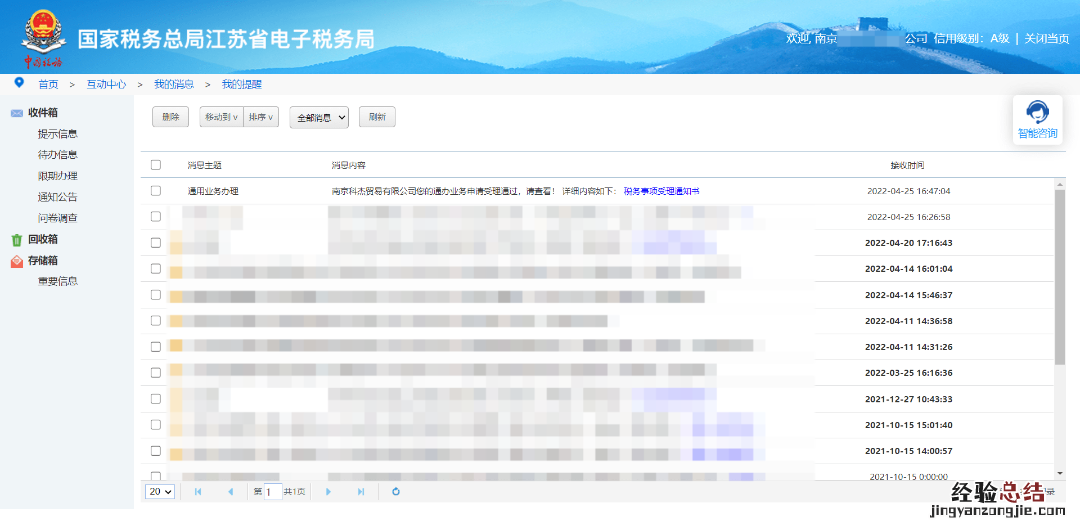This screenshot has height=529, width=1080.
Task: Click the 存储箱 storage icon
Action: click(16, 261)
